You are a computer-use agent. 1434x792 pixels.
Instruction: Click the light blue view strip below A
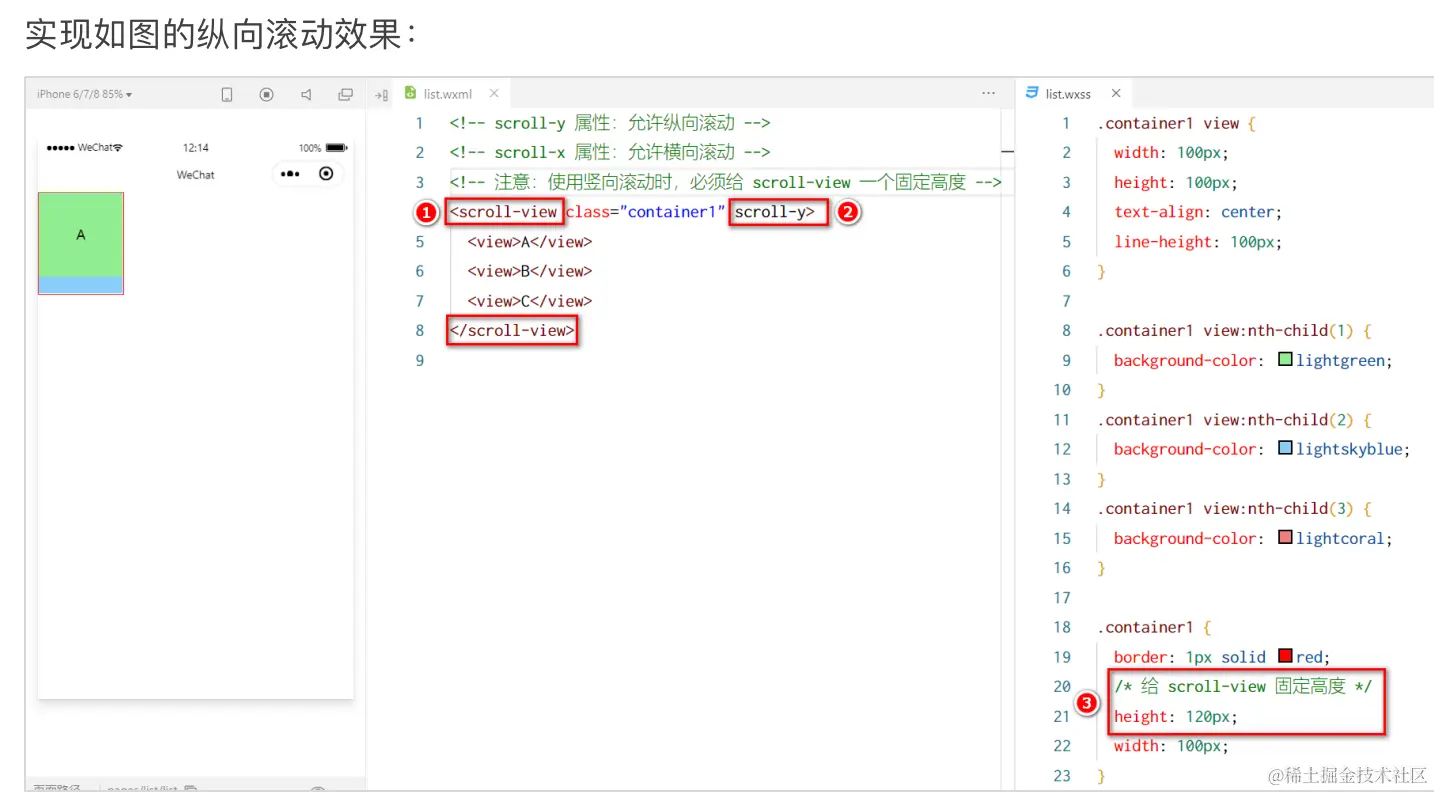tap(81, 285)
